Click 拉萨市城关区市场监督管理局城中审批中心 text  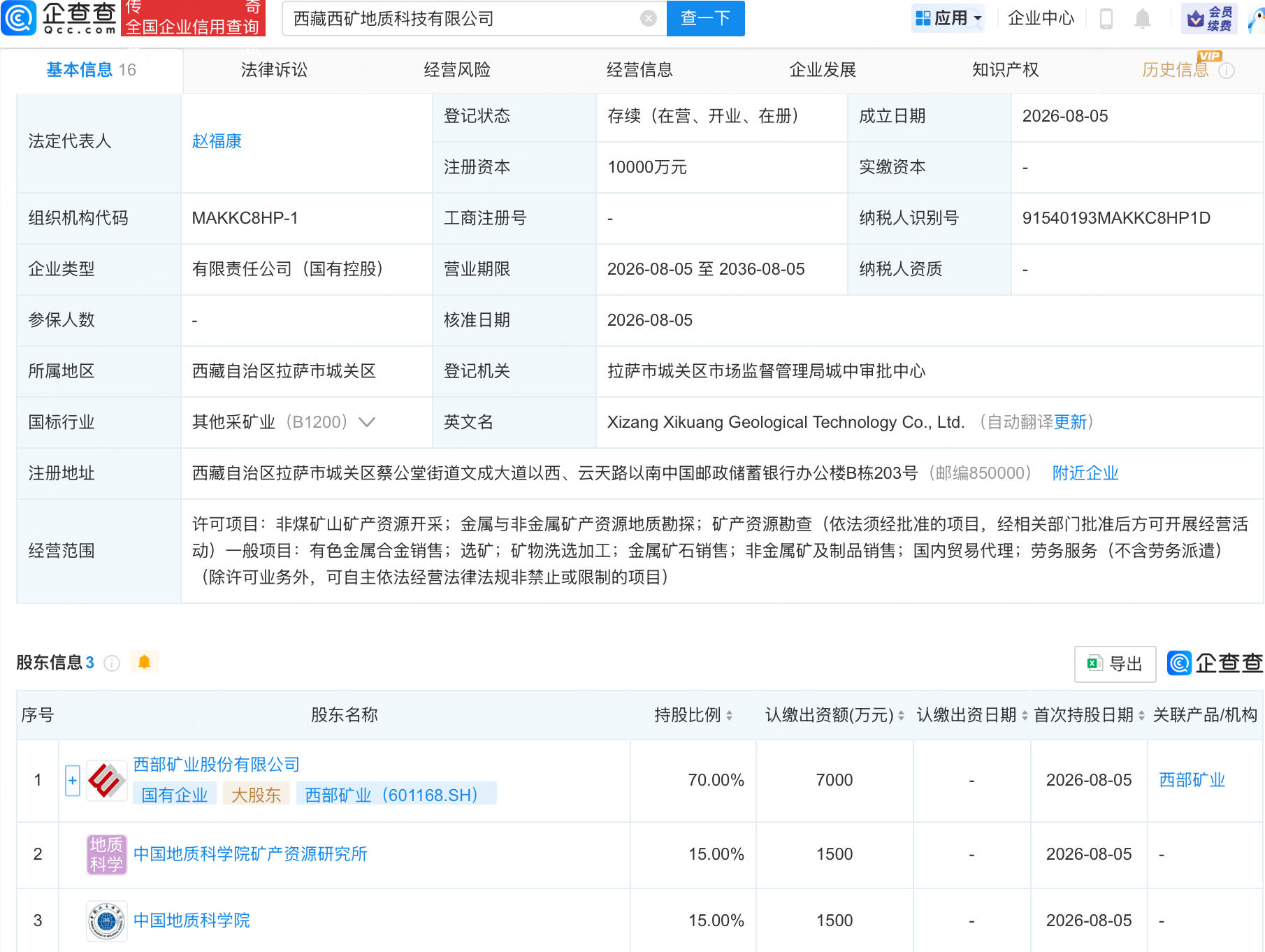pyautogui.click(x=766, y=371)
